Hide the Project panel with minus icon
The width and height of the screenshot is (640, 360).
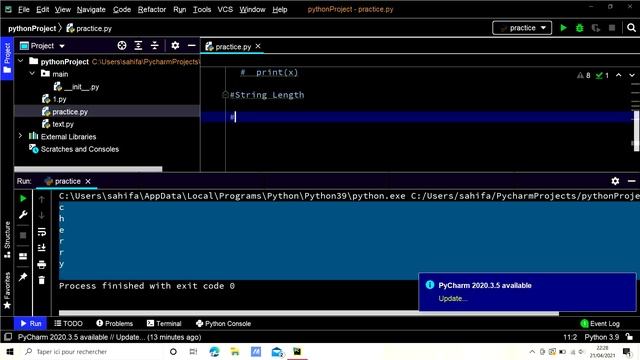click(191, 46)
